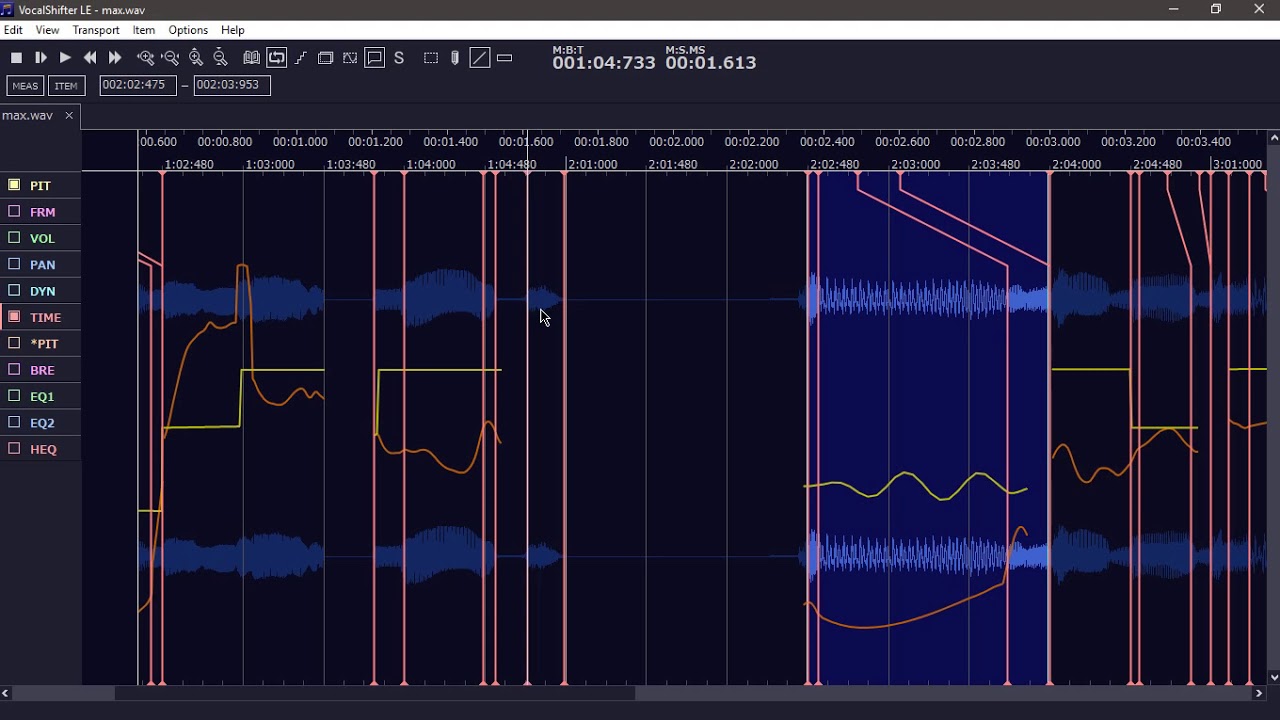Toggle the DYN parameter checkbox
This screenshot has width=1280, height=720.
14,290
